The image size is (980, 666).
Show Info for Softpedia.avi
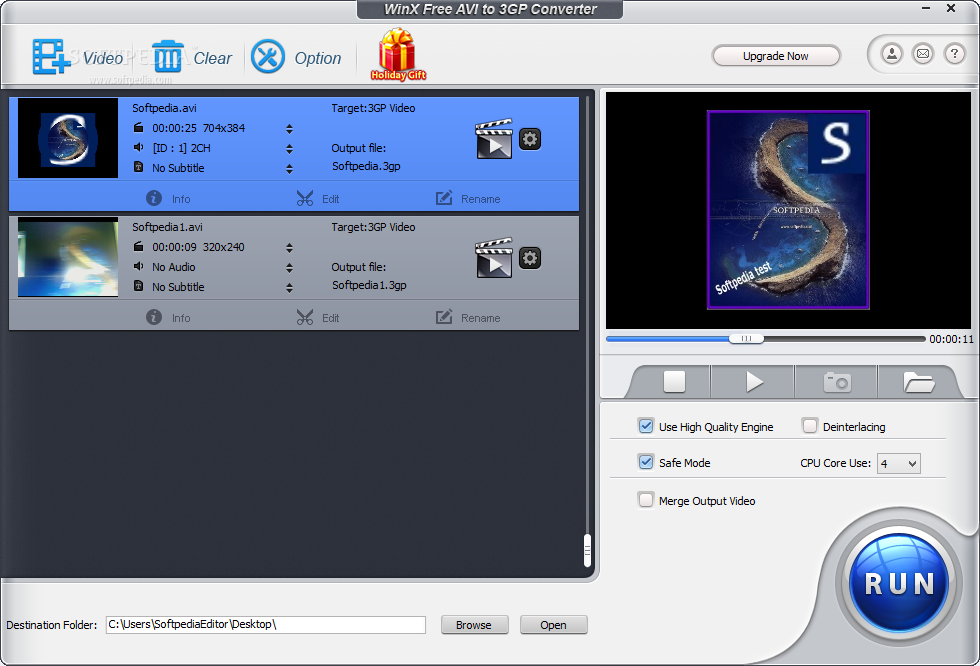(x=168, y=199)
